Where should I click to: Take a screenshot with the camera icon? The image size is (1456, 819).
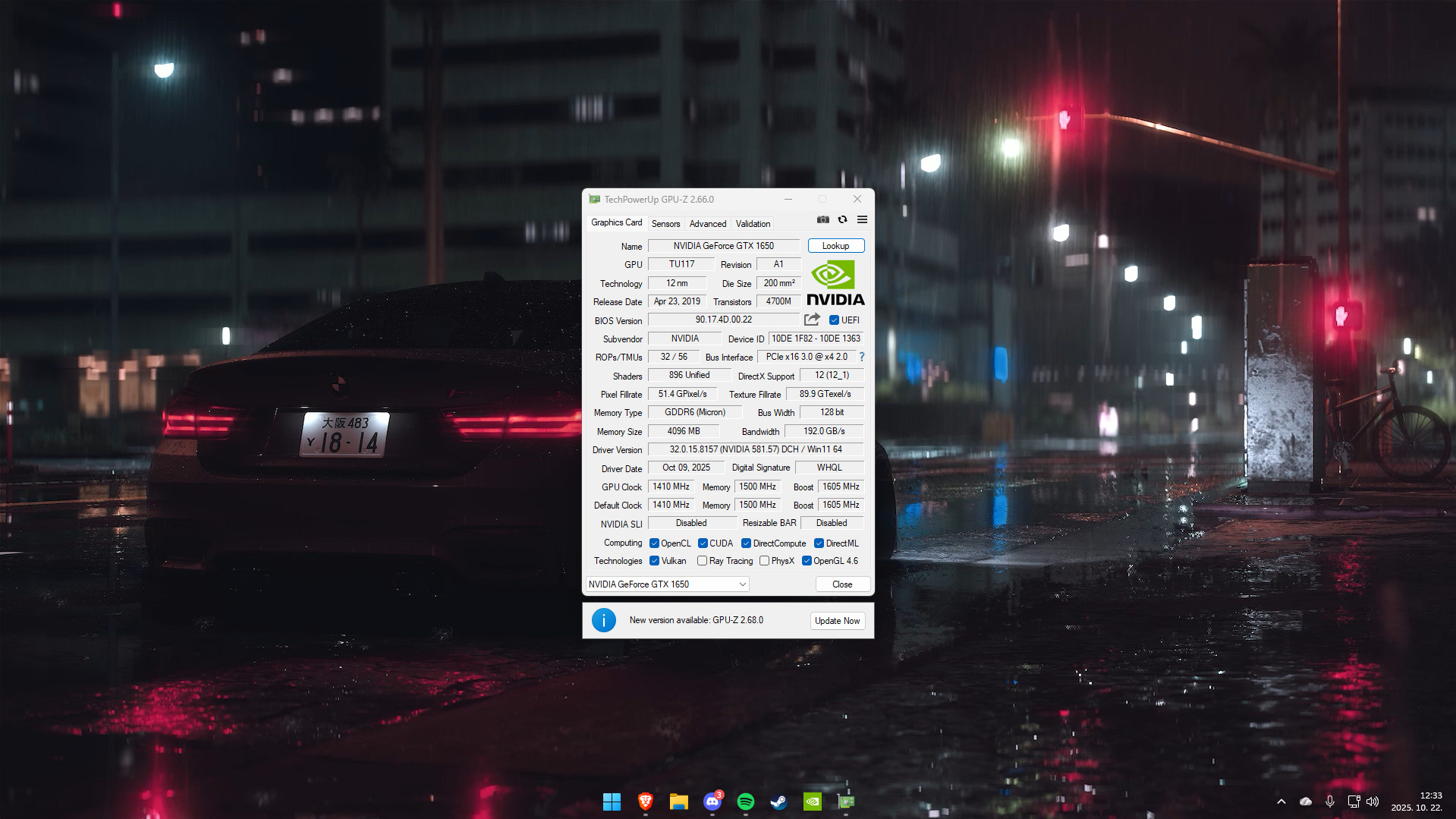coord(822,220)
